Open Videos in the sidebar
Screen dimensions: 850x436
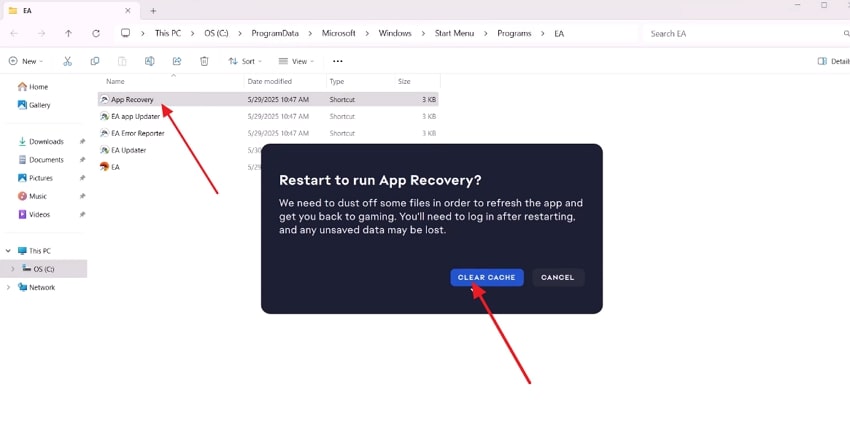click(34, 215)
